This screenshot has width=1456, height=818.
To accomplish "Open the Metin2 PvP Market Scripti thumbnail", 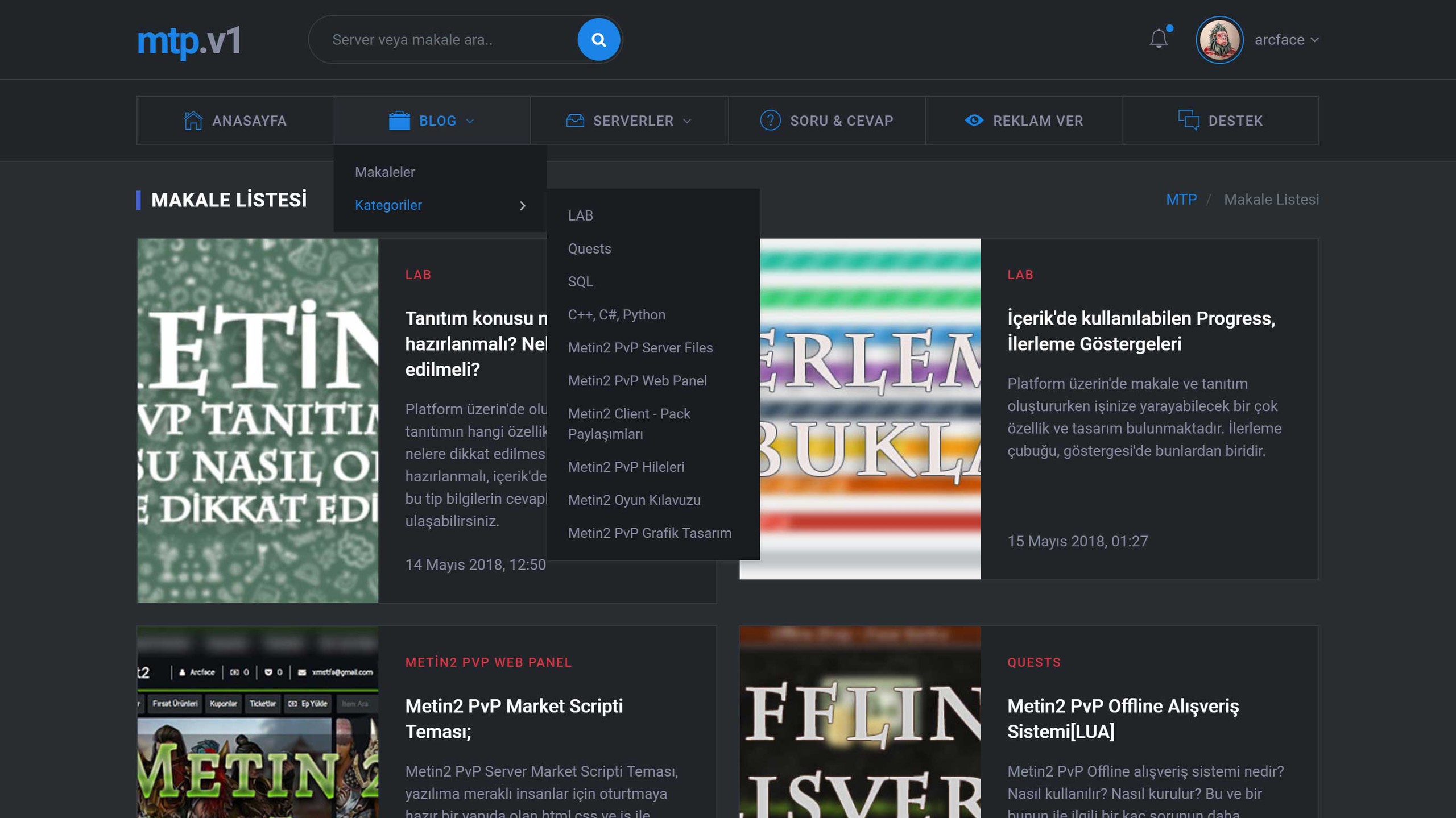I will coord(258,722).
